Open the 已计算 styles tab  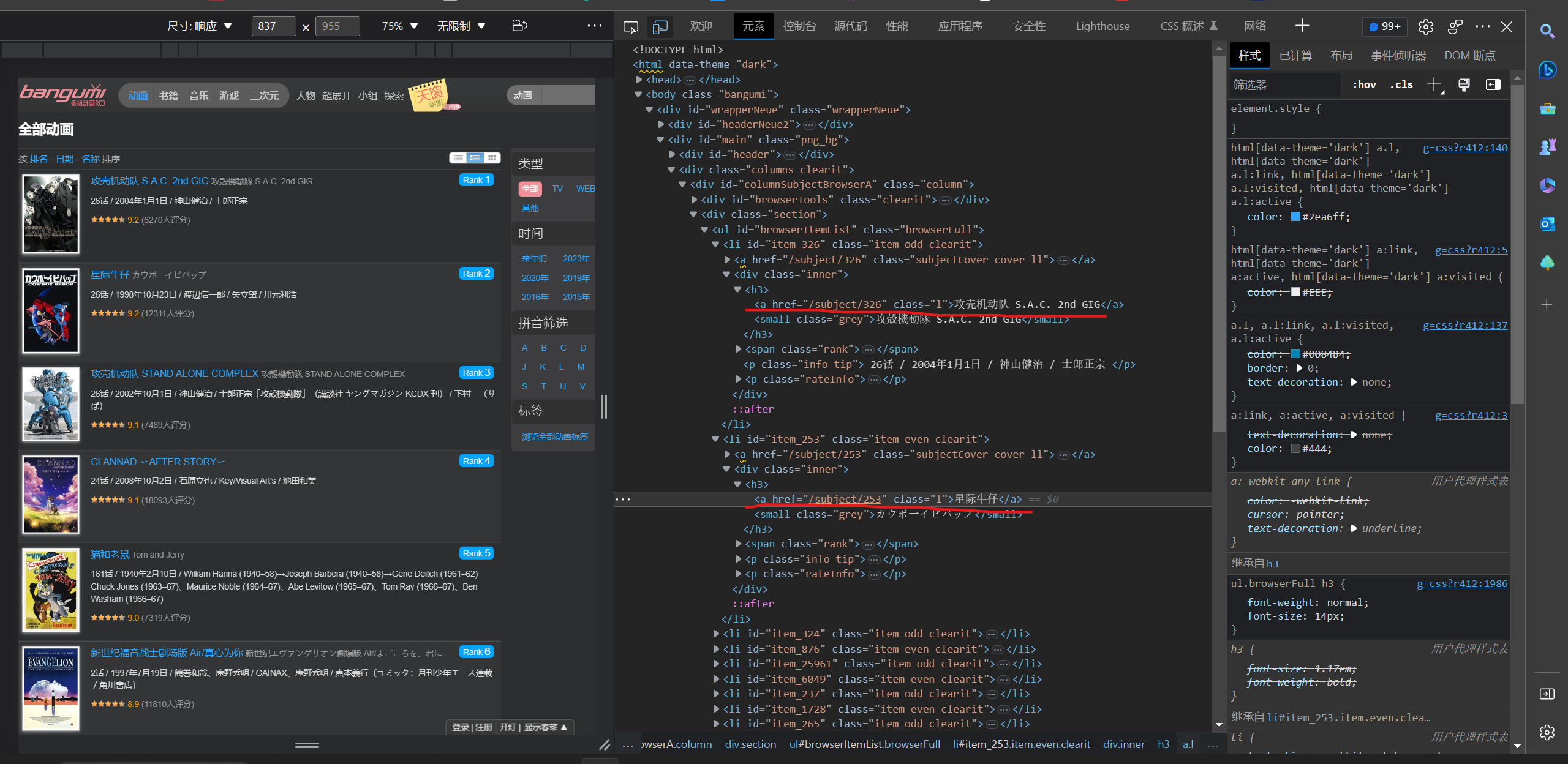[x=1295, y=56]
